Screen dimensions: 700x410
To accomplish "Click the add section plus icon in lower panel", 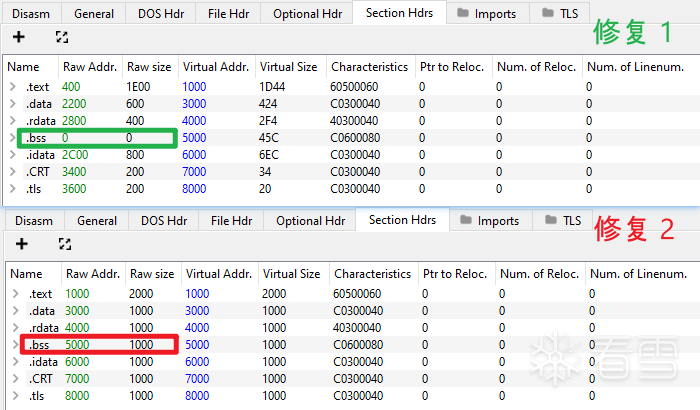I will (21, 244).
